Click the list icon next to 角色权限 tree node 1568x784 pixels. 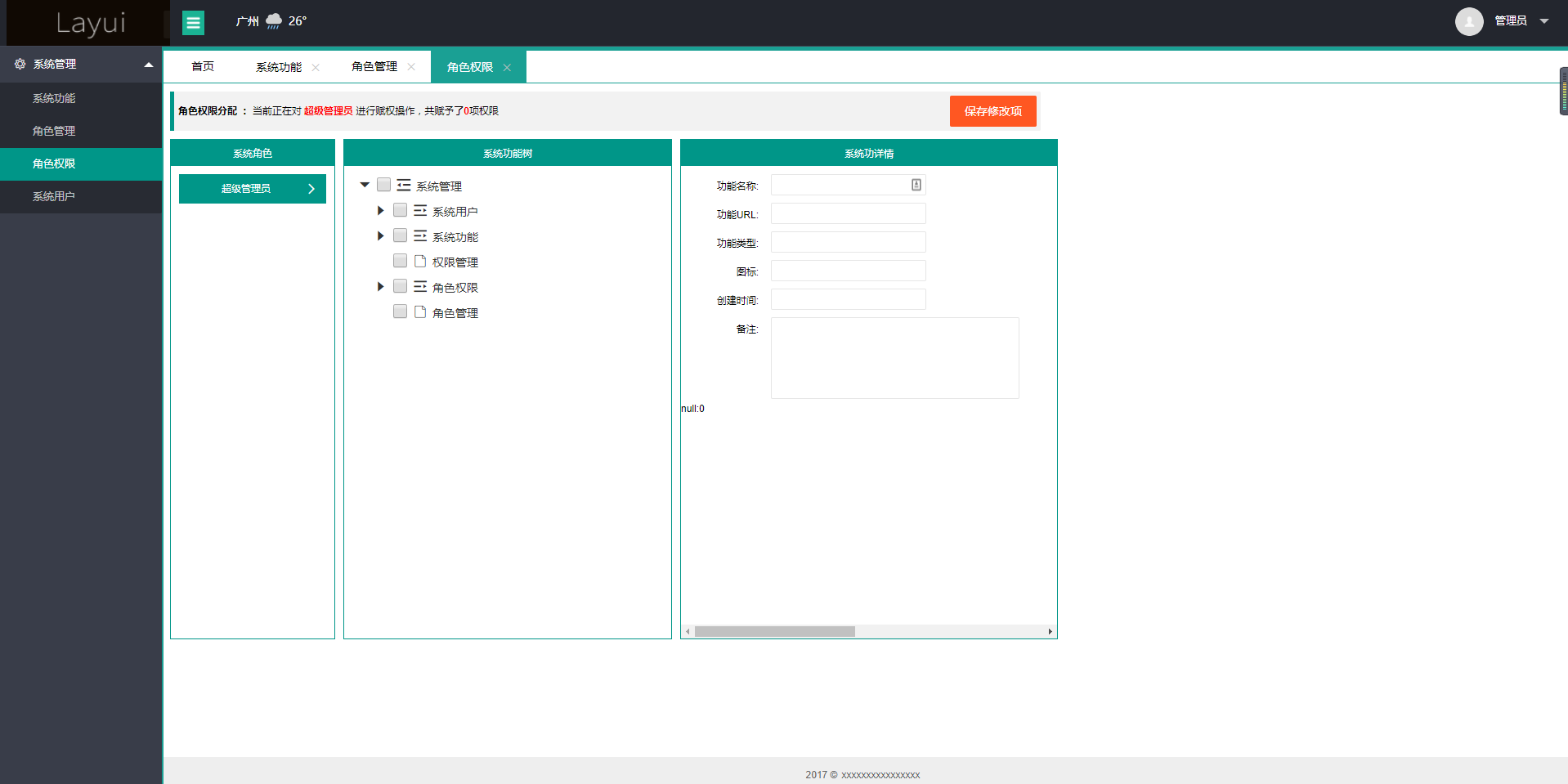(420, 287)
